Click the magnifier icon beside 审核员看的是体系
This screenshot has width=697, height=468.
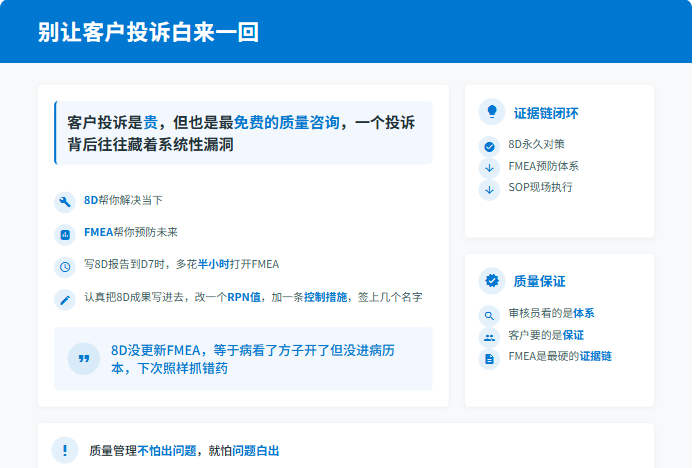(x=489, y=315)
